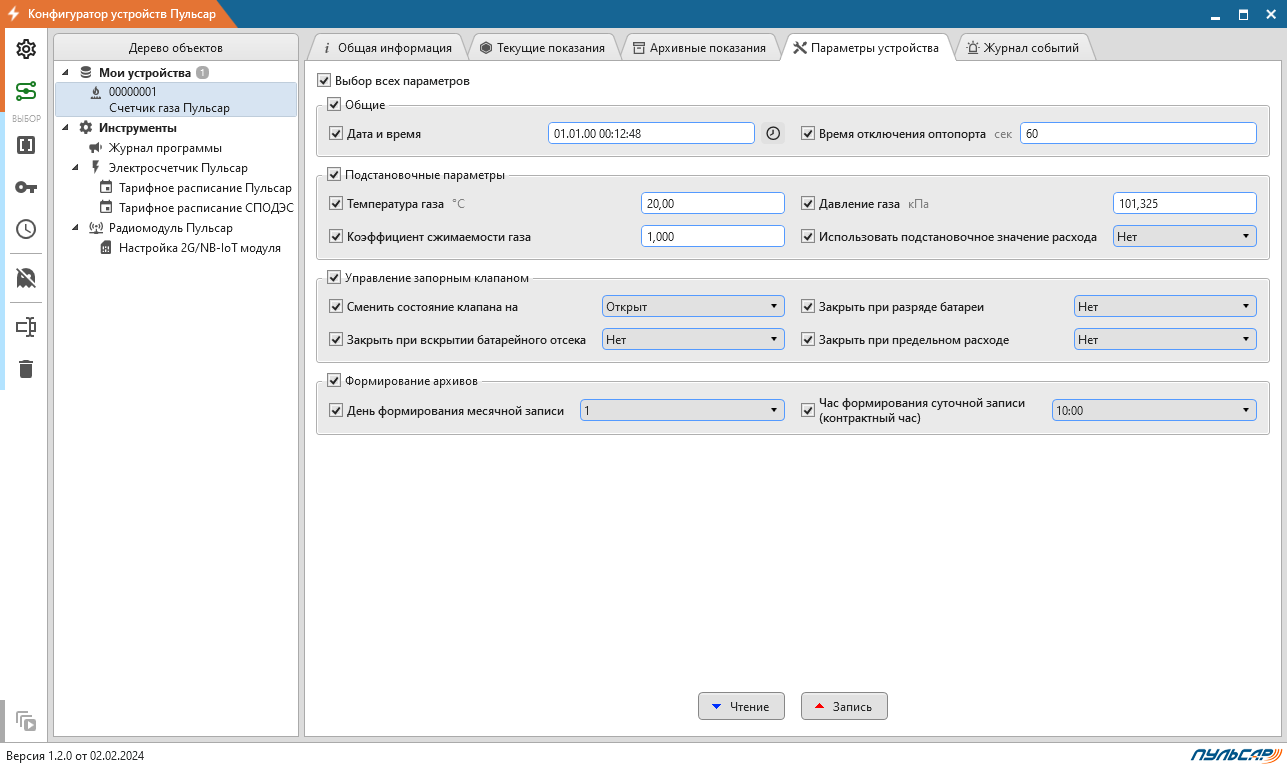
Task: Set current time with clock button
Action: [x=772, y=133]
